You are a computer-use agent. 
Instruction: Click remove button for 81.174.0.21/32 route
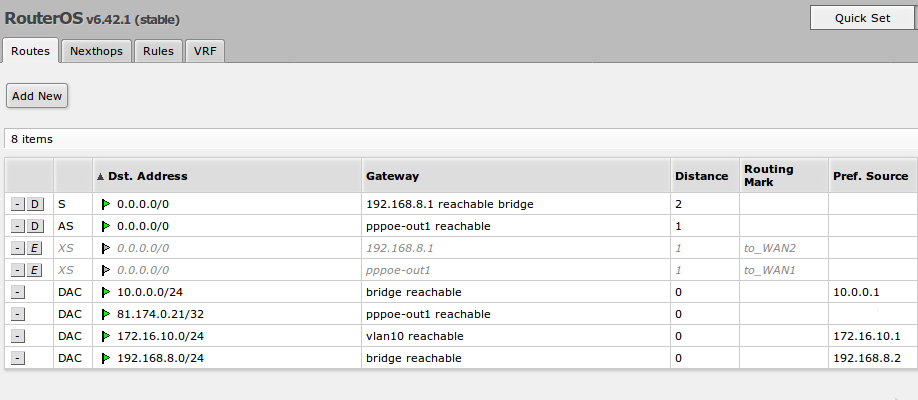coord(18,314)
